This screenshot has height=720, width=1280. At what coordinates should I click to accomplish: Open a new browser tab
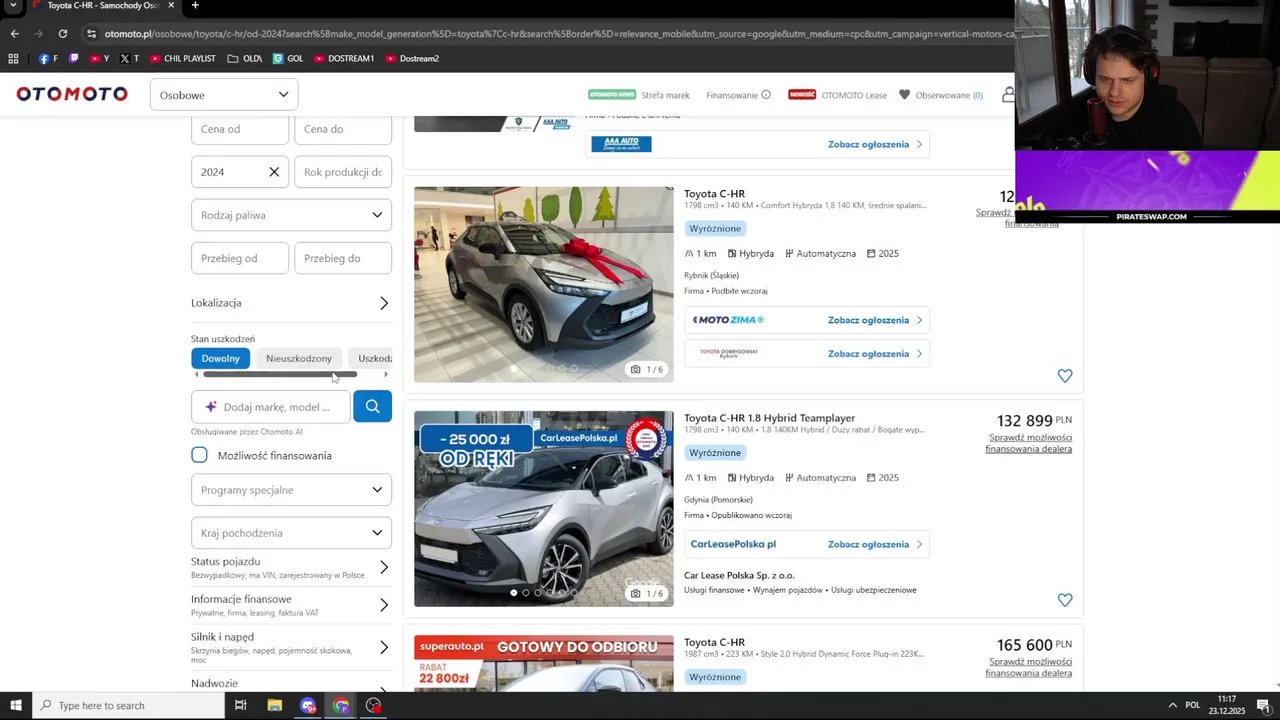(195, 5)
